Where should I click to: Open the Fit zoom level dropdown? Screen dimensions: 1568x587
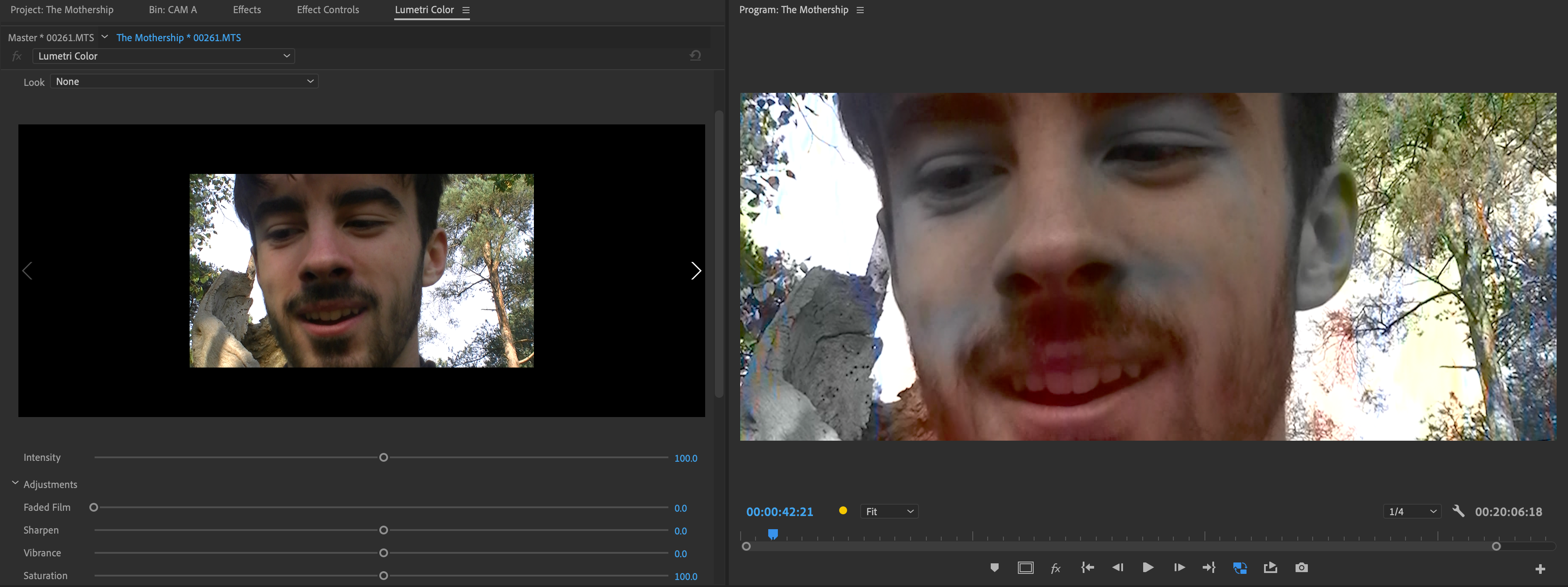tap(889, 512)
